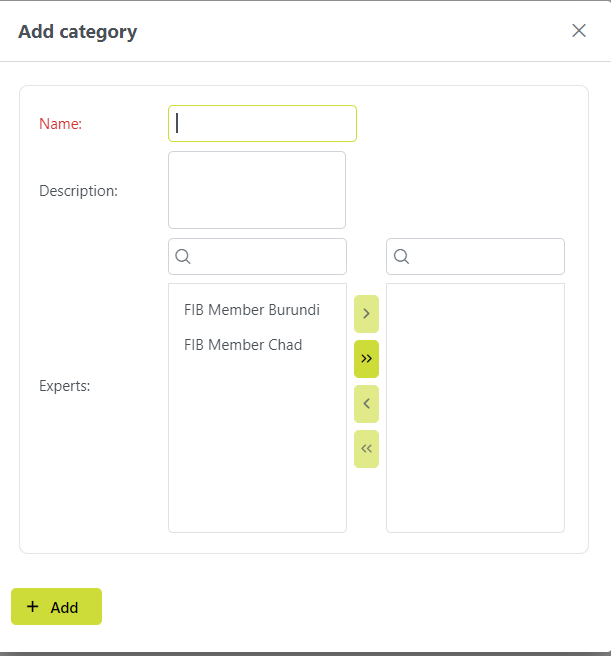Click the search box above available experts
Screen dimensions: 611x656
point(267,257)
